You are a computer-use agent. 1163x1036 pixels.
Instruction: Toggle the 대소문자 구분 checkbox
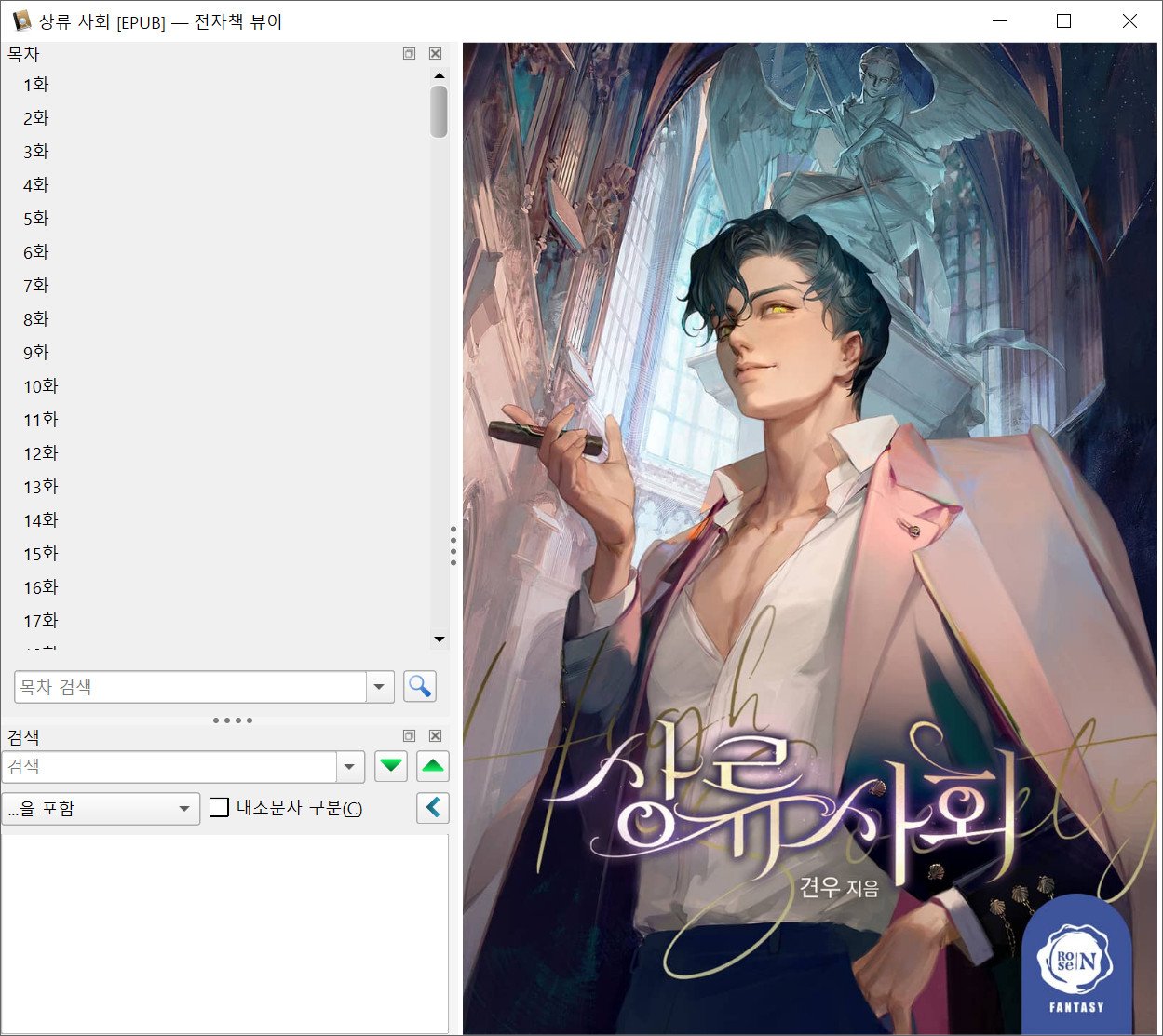[219, 807]
